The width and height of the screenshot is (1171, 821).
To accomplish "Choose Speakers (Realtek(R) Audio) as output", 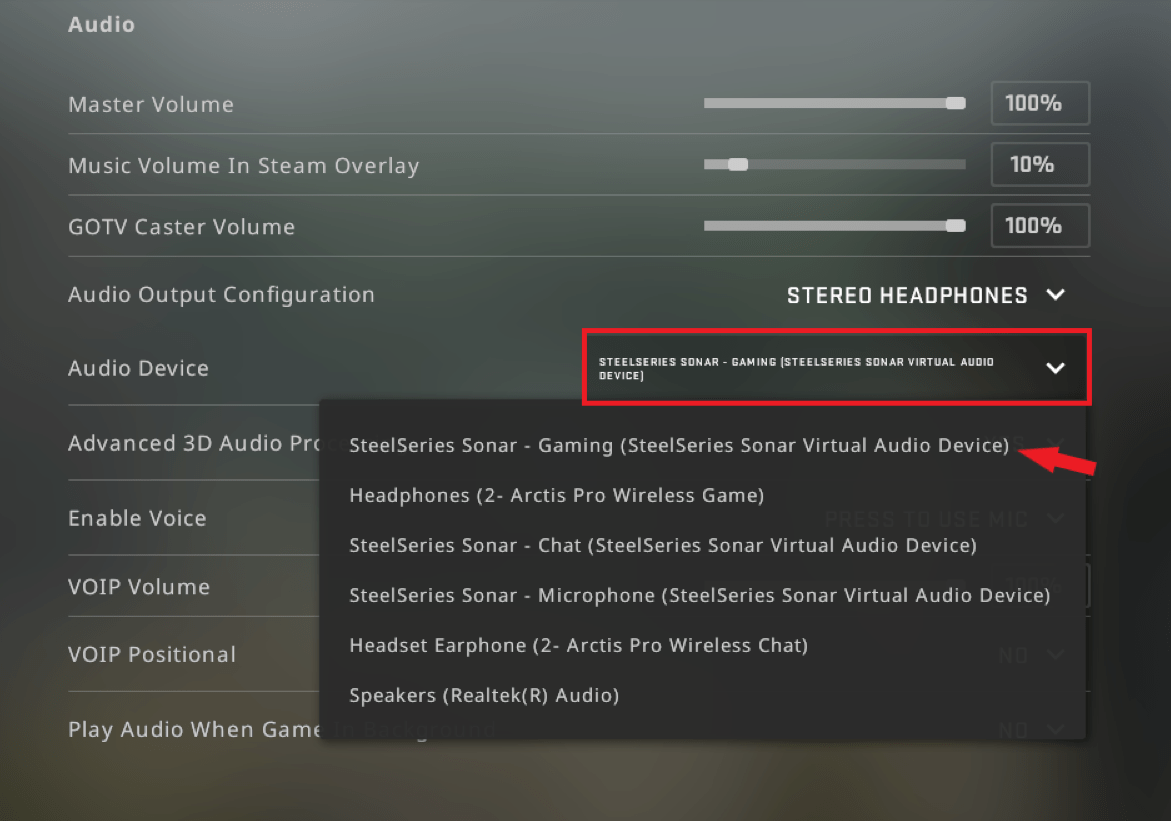I will [484, 695].
